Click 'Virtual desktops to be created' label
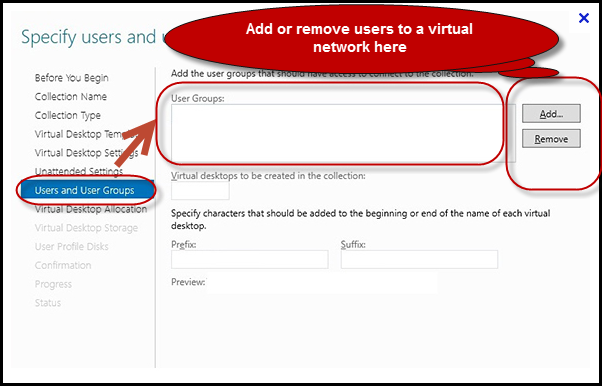The height and width of the screenshot is (386, 602). [x=268, y=176]
